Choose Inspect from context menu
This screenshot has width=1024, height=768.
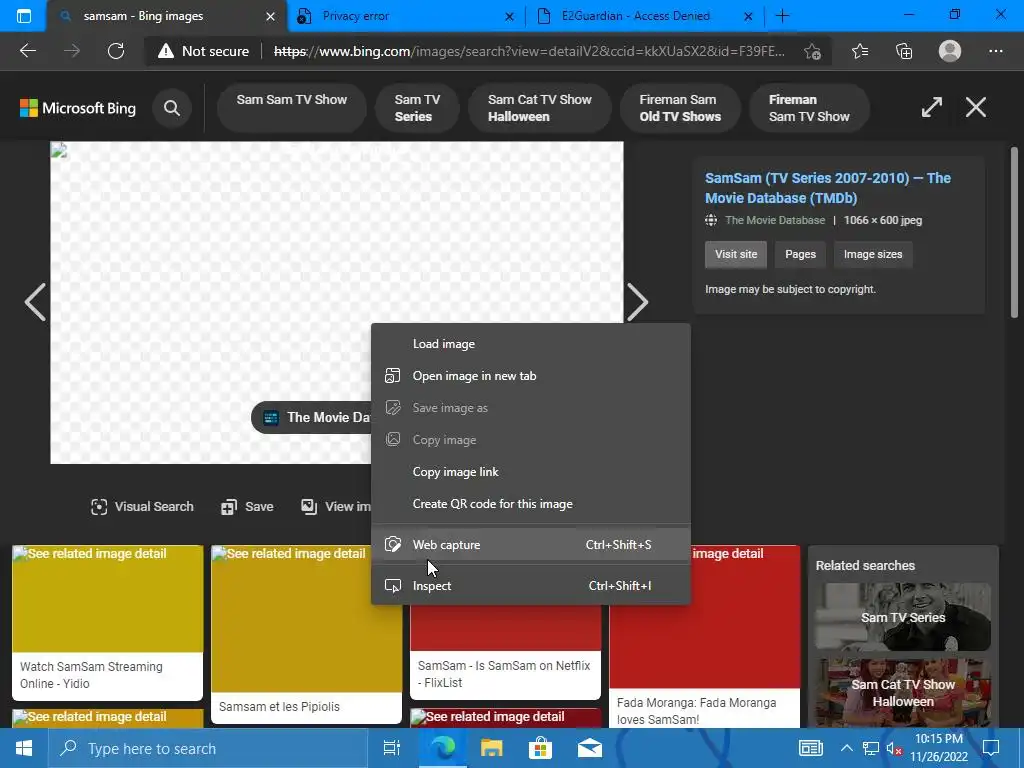pyautogui.click(x=530, y=586)
